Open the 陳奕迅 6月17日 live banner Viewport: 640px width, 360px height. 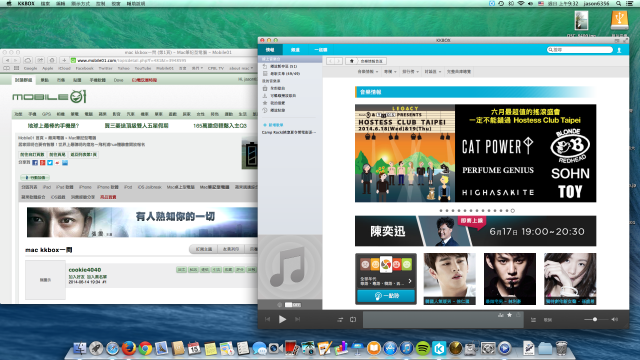pyautogui.click(x=476, y=231)
